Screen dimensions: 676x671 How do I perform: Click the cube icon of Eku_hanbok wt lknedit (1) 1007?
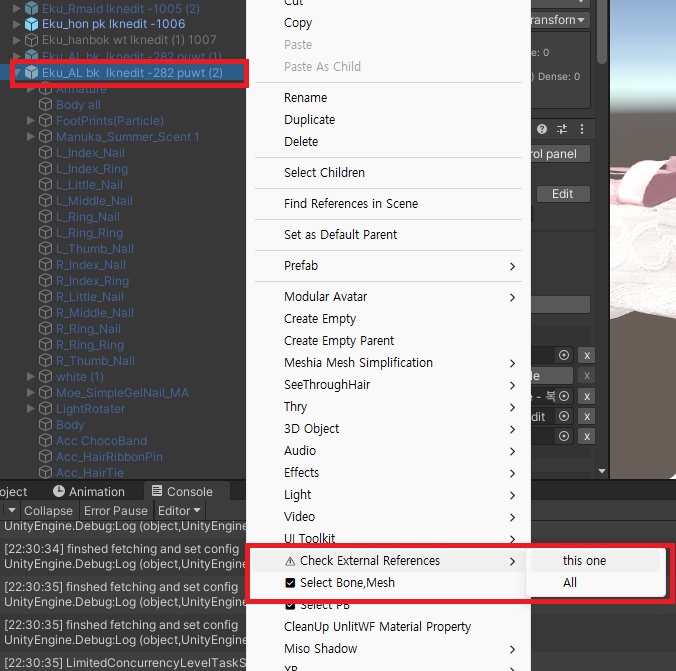click(31, 40)
